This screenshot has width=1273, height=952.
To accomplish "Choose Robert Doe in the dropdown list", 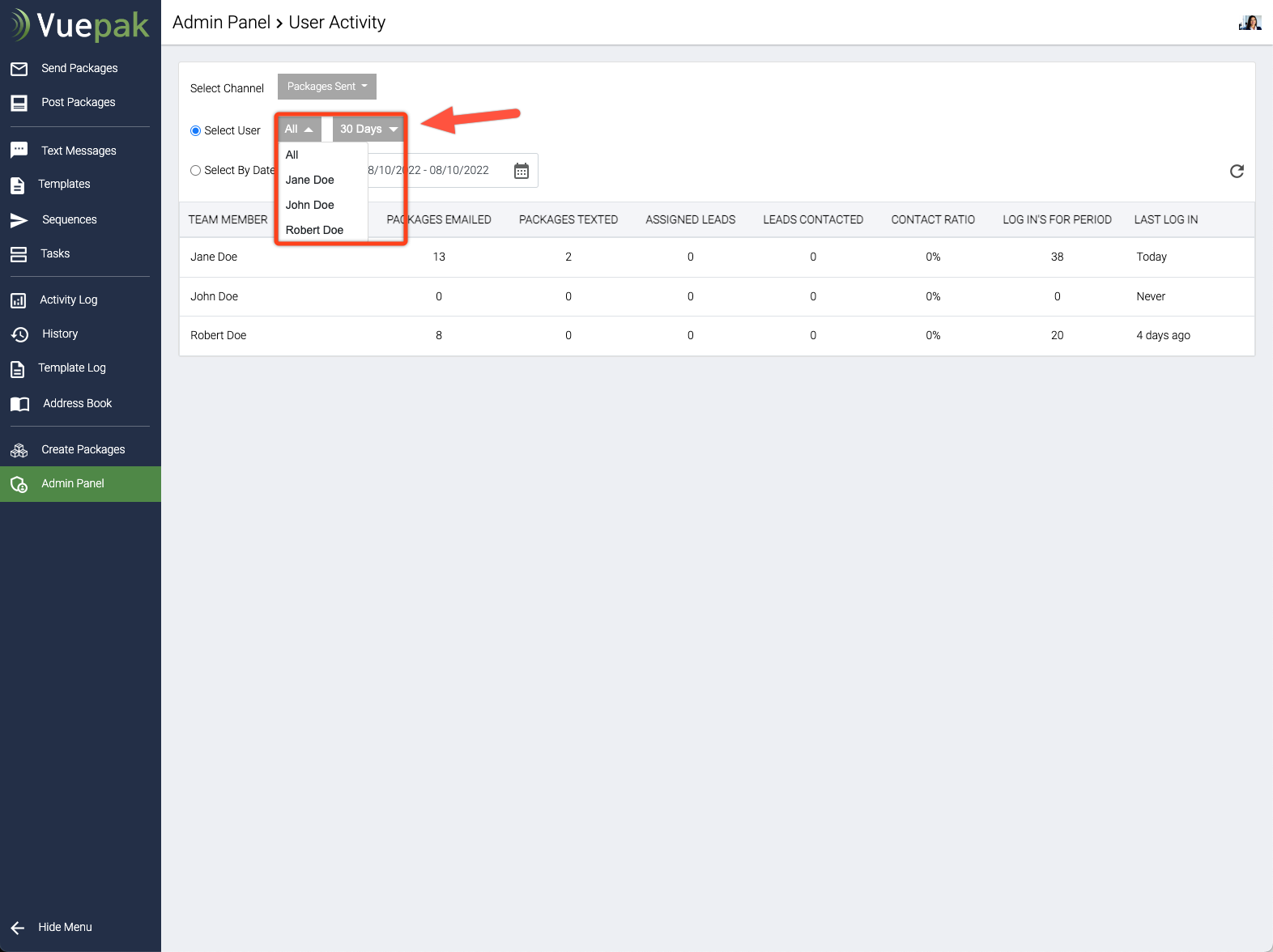I will coord(314,230).
